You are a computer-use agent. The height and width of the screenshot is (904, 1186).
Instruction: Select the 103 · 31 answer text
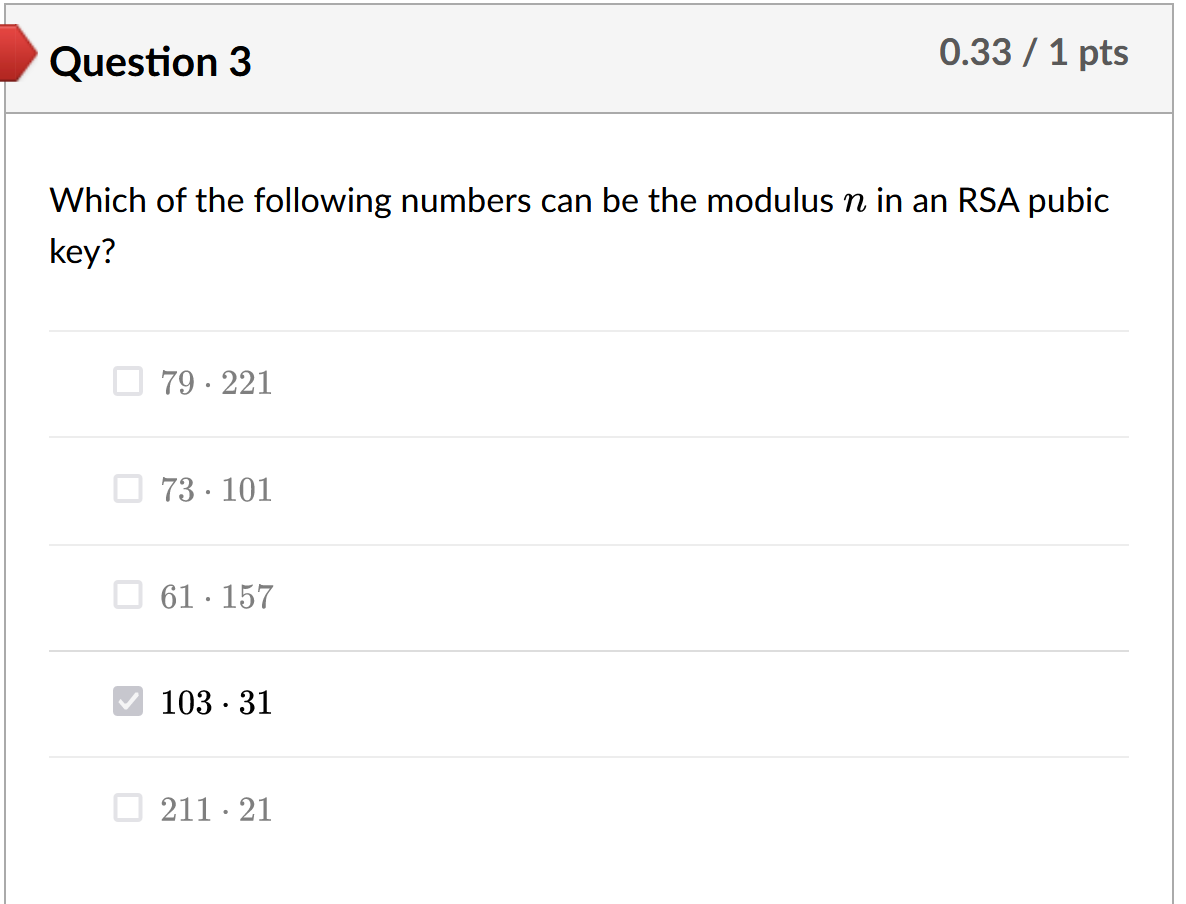pyautogui.click(x=216, y=701)
